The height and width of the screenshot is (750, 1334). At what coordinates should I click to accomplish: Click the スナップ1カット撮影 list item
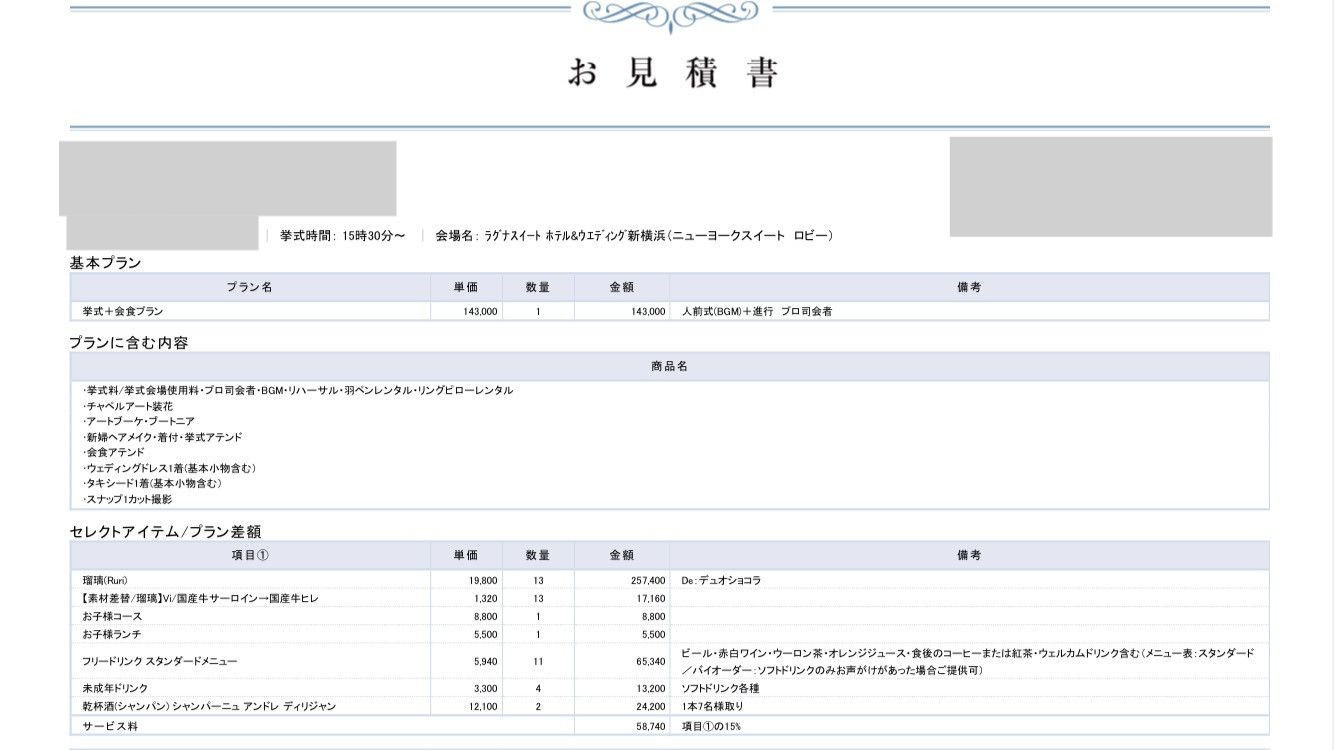tap(128, 499)
